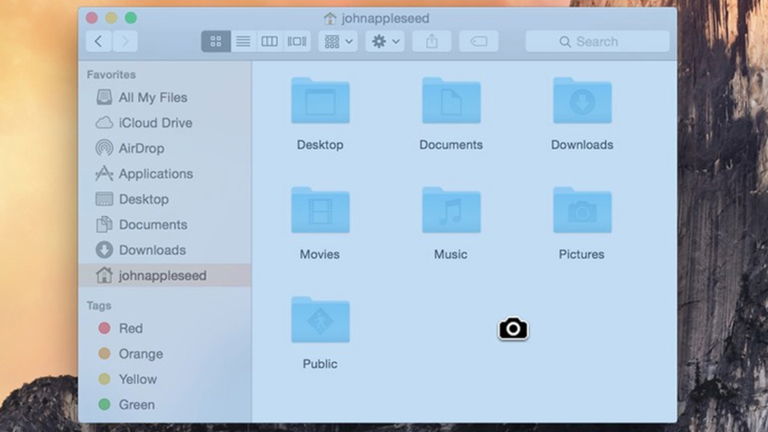The height and width of the screenshot is (432, 768).
Task: Select All My Files in sidebar
Action: coord(165,97)
